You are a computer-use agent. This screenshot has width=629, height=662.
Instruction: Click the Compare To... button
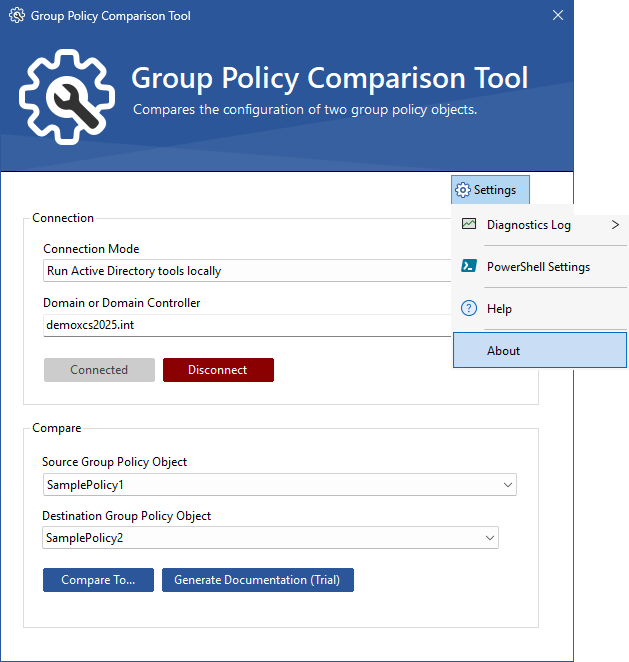click(x=98, y=580)
